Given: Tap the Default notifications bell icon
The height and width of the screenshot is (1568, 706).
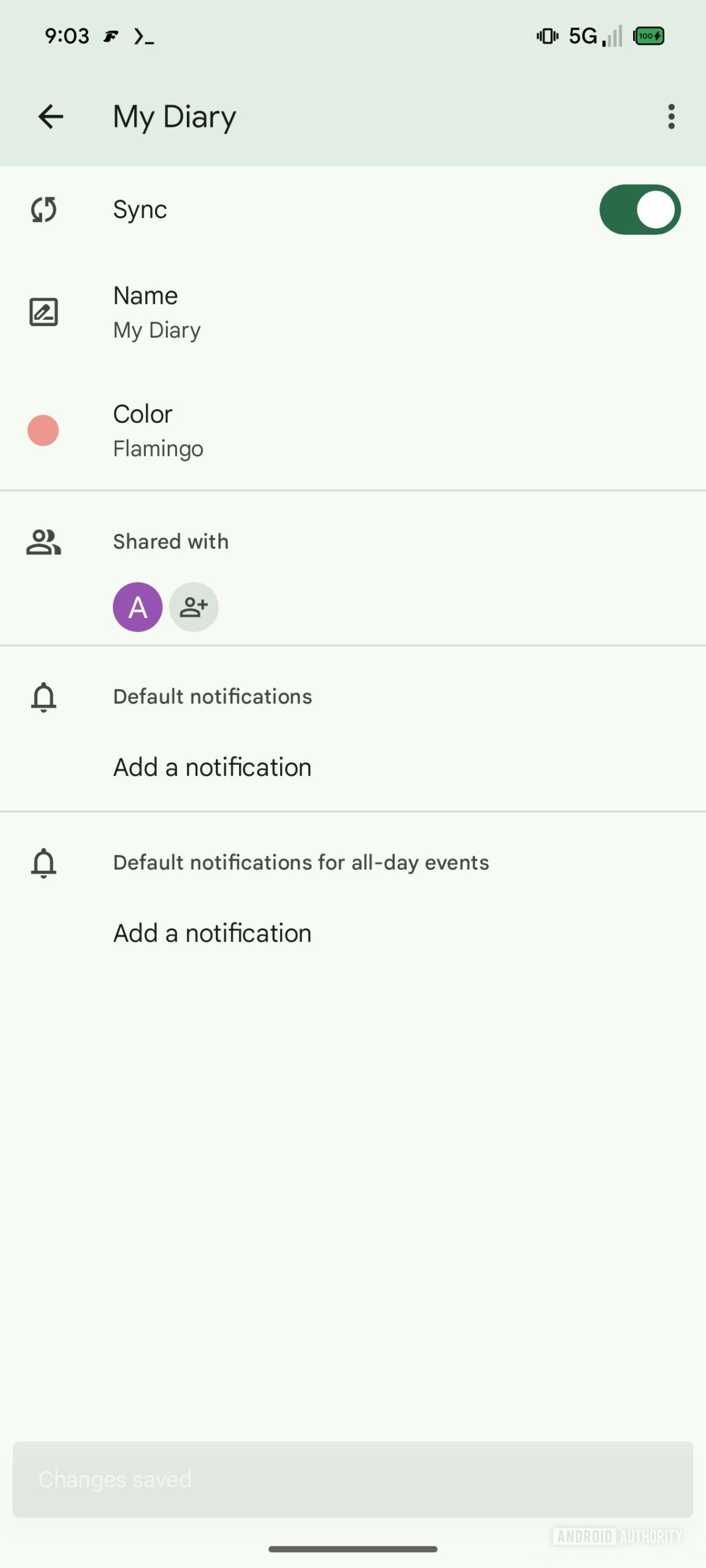Looking at the screenshot, I should point(44,697).
